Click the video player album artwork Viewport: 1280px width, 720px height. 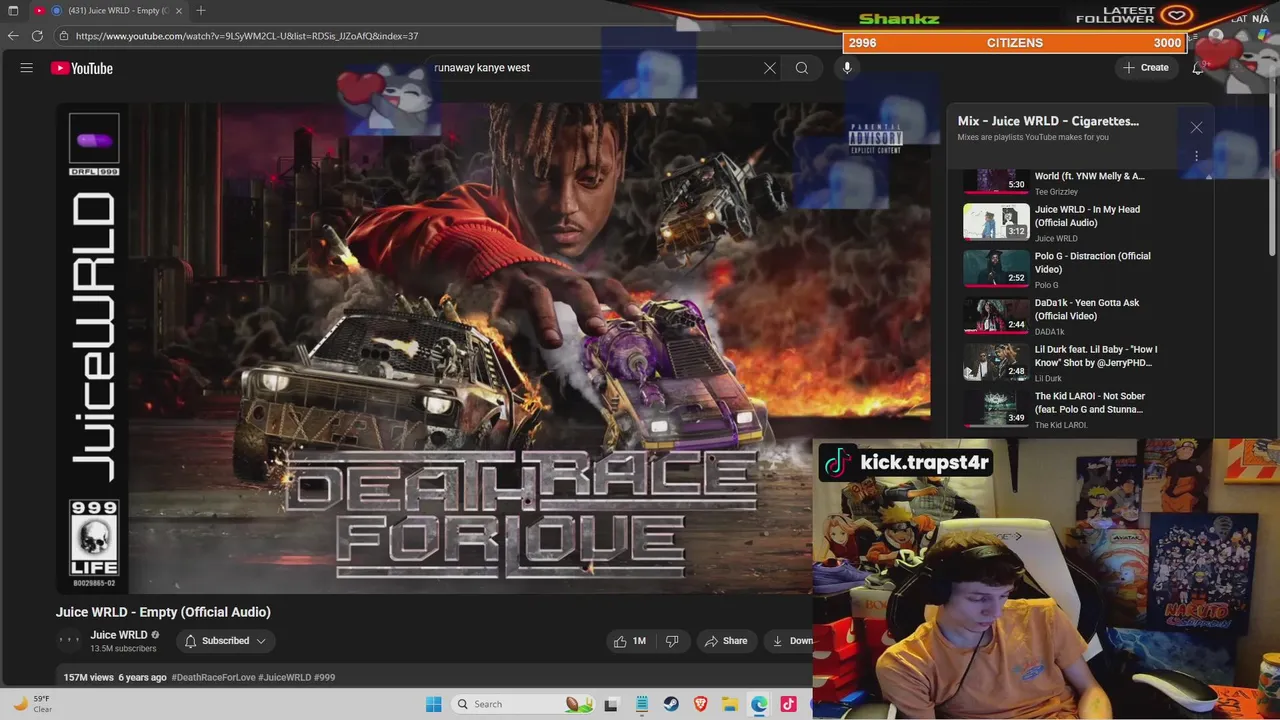coord(493,347)
